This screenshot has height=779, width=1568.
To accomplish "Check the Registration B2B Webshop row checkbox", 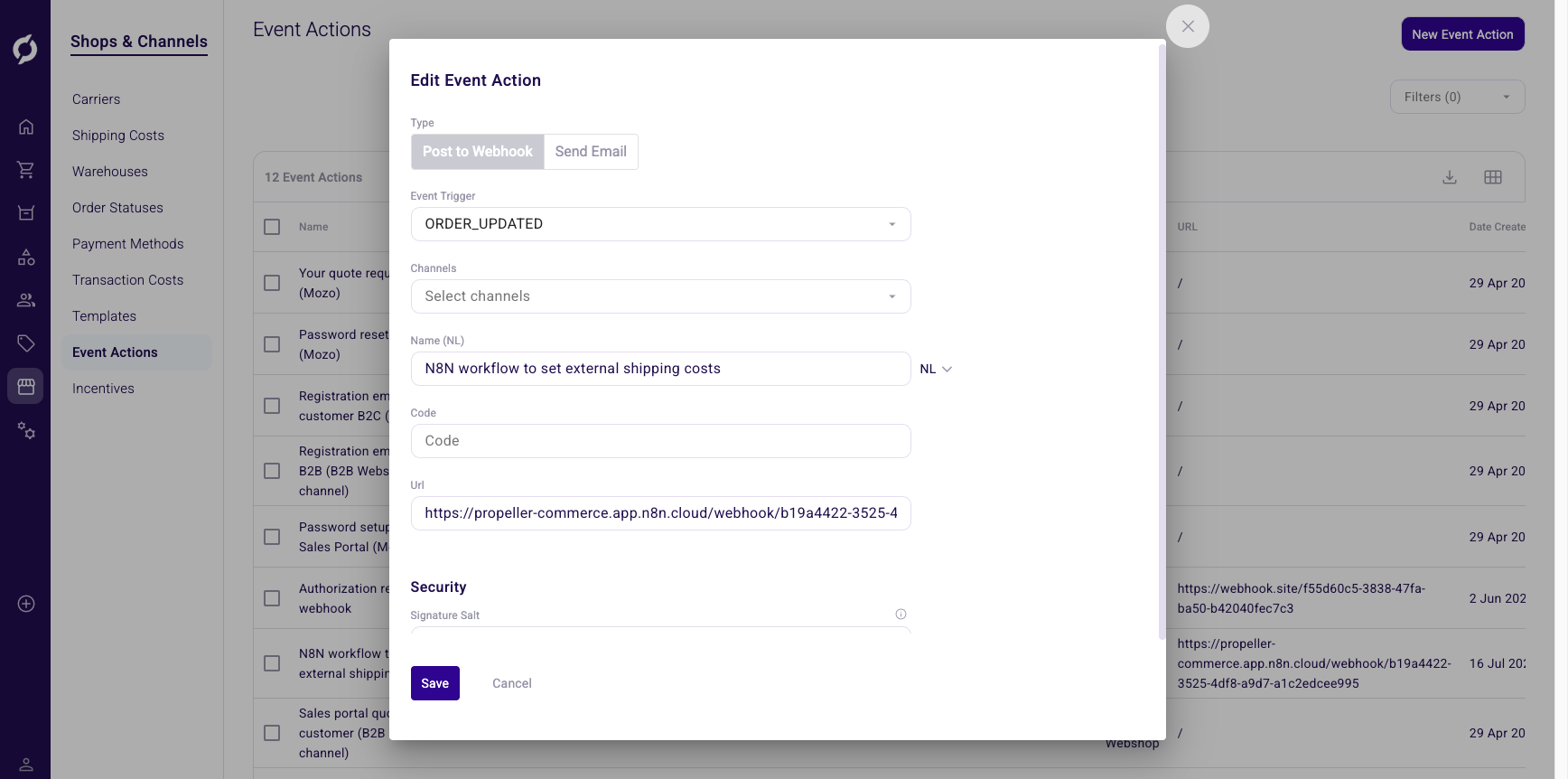I will pos(272,471).
